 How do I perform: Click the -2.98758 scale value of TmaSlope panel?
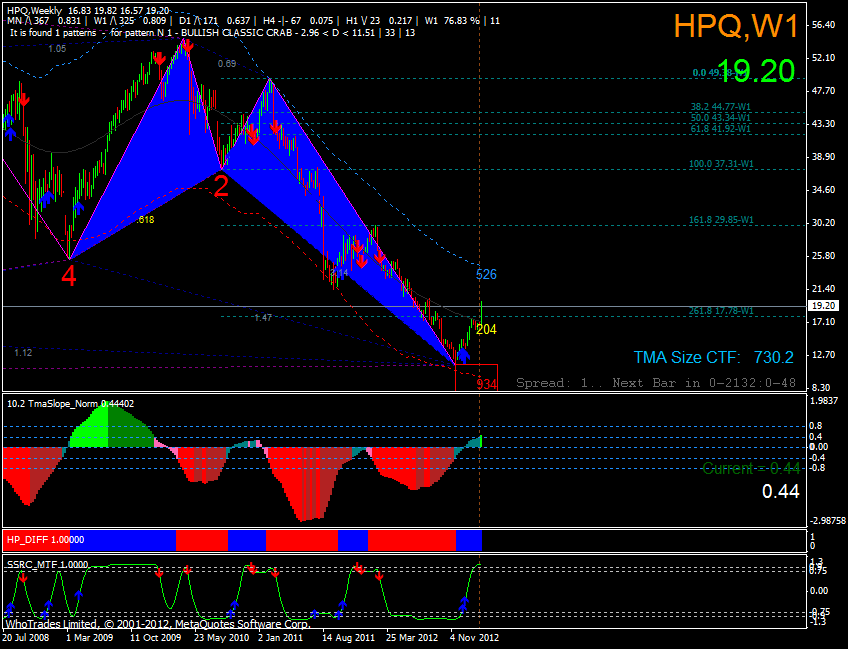point(827,521)
